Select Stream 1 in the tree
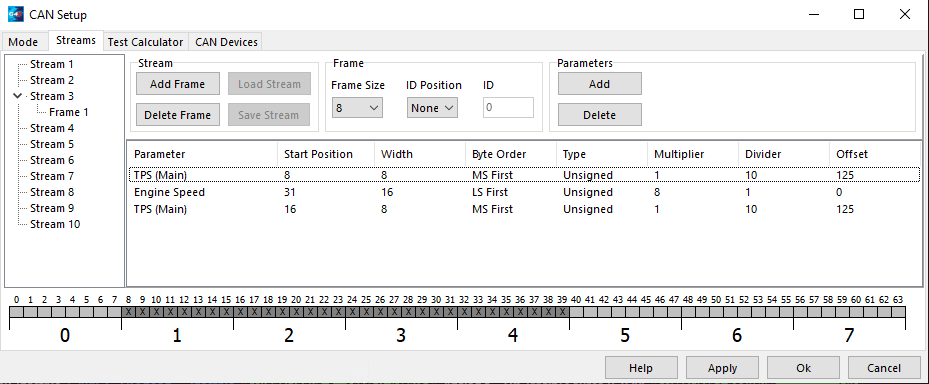Screen dimensions: 929x384 52,64
